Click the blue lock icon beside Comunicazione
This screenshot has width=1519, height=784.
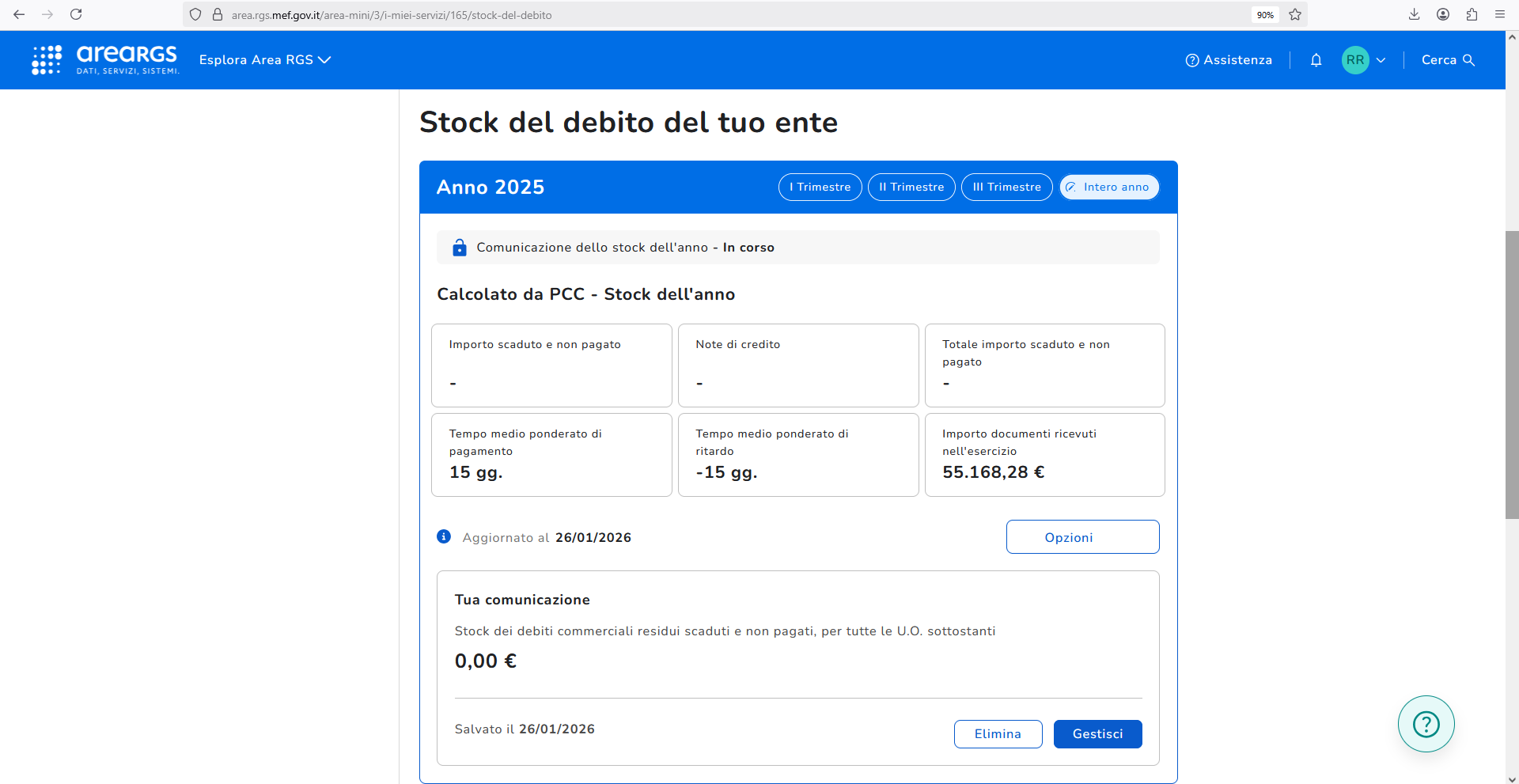(460, 248)
